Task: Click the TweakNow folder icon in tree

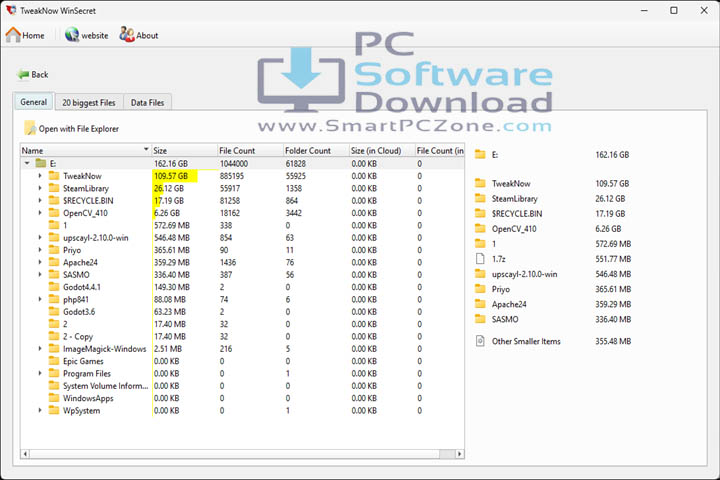Action: (x=54, y=175)
